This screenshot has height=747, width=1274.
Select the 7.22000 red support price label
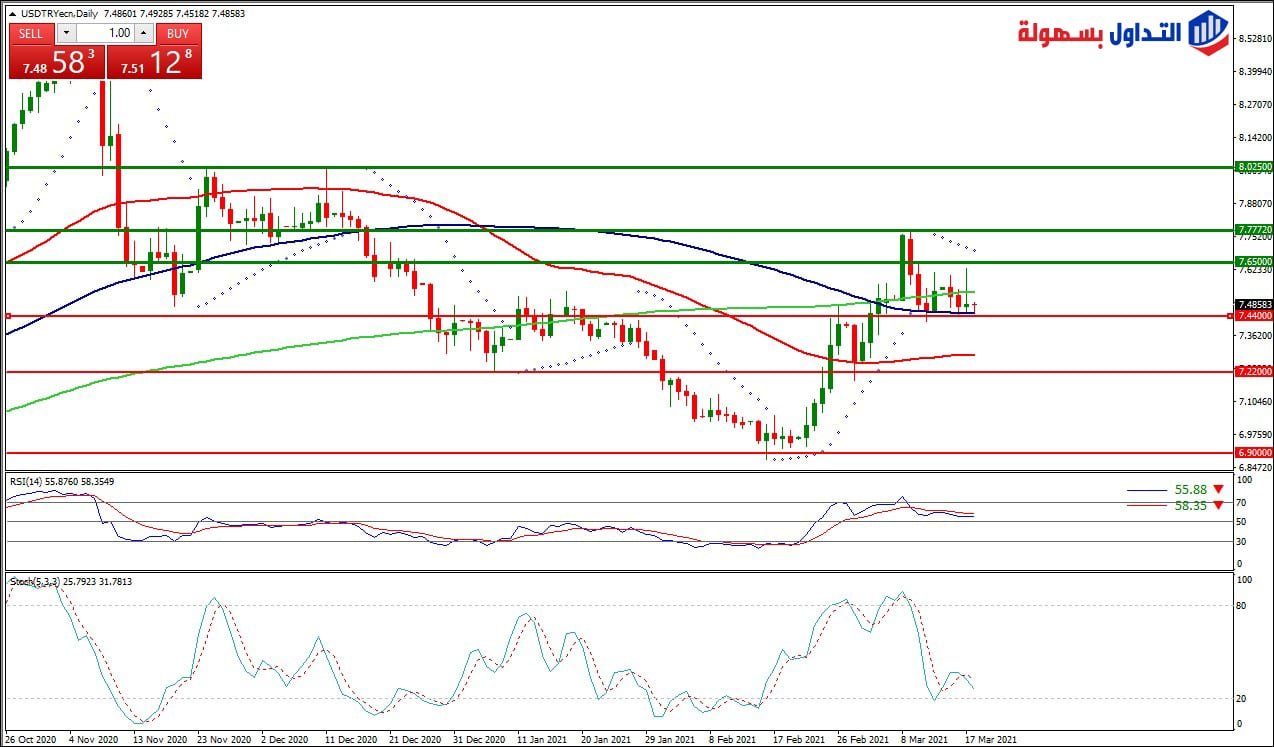tap(1253, 371)
